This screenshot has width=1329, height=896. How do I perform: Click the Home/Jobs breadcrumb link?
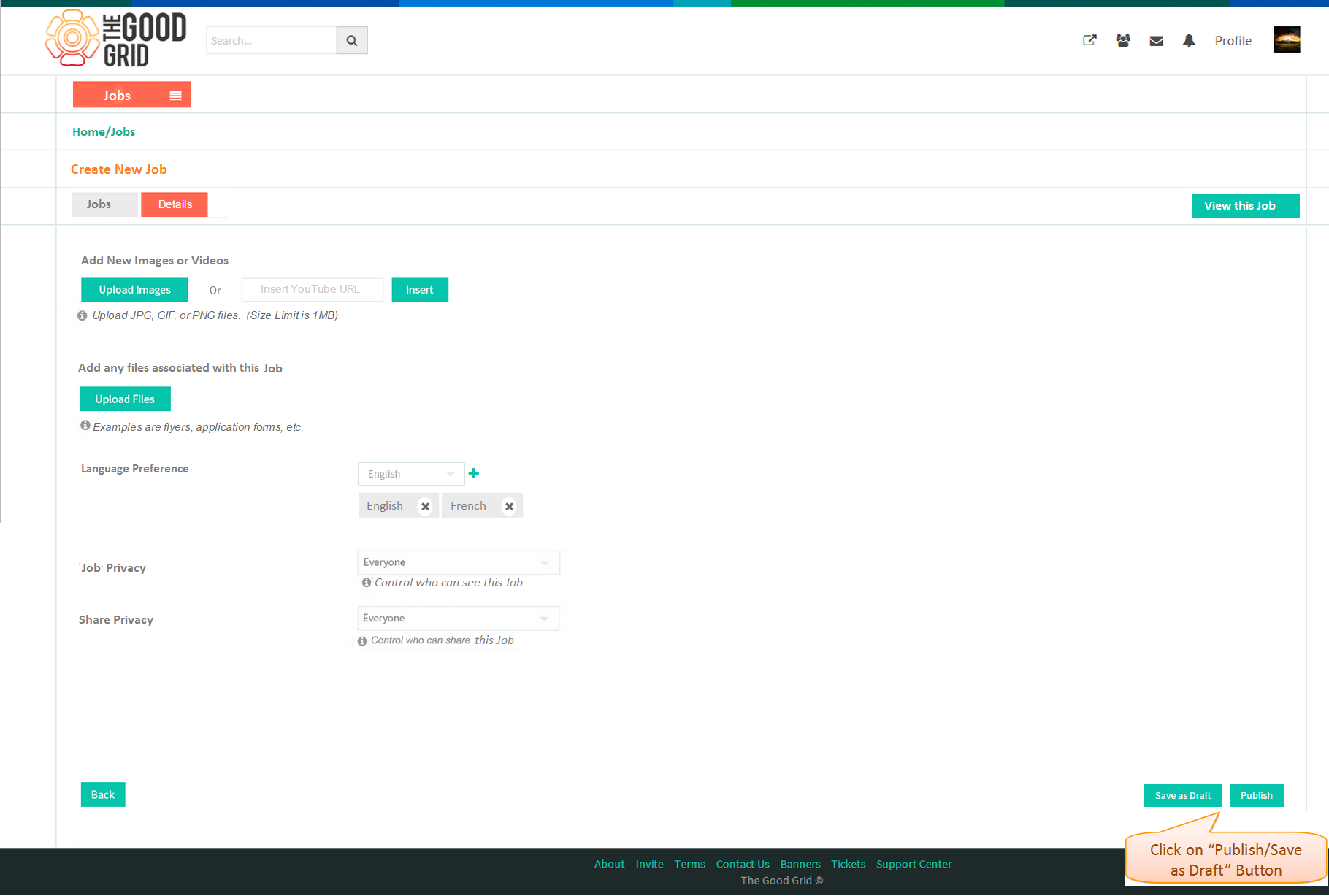click(104, 131)
